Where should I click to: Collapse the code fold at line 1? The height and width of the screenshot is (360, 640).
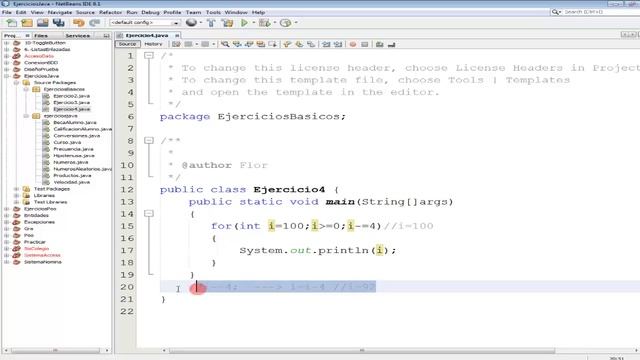pyautogui.click(x=149, y=55)
